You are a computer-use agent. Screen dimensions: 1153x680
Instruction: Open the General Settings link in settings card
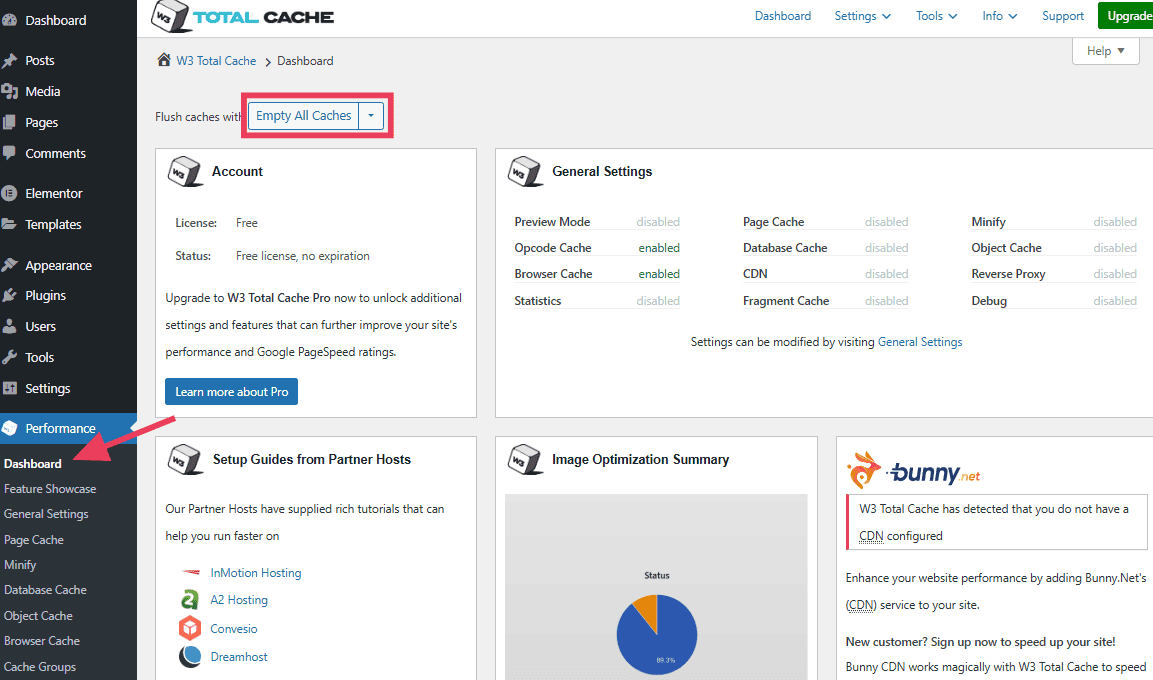pyautogui.click(x=919, y=341)
